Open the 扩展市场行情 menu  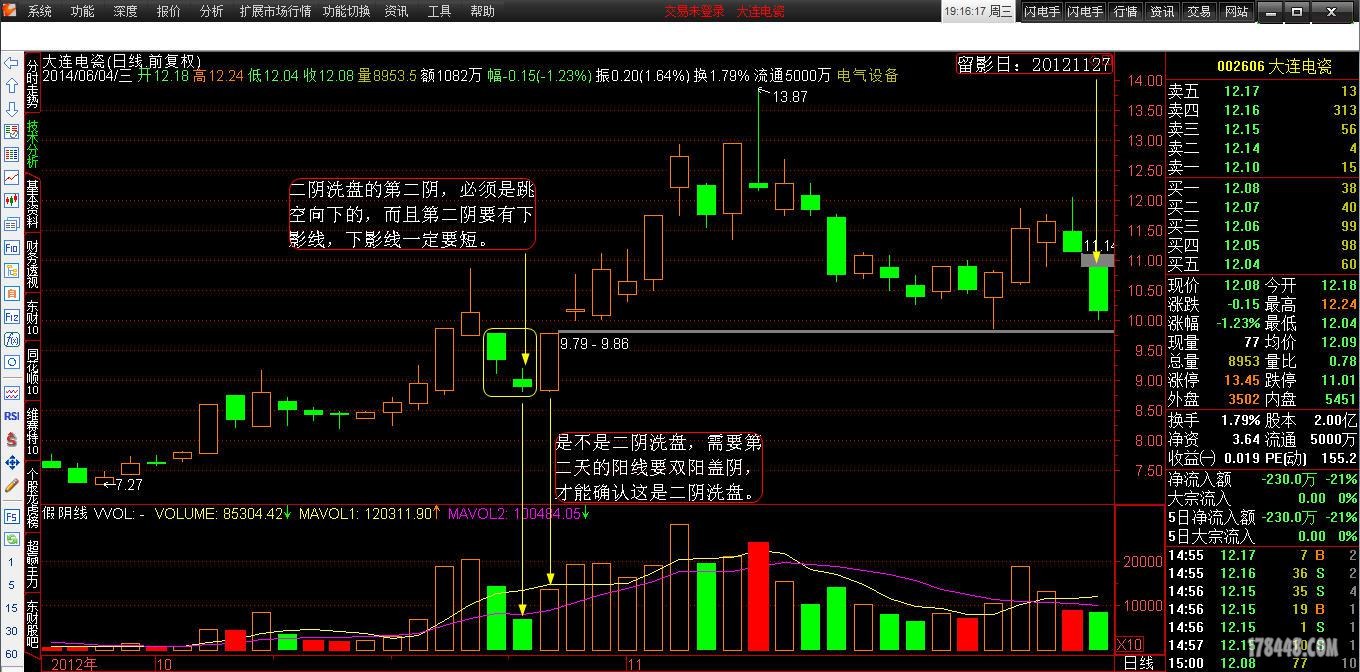275,12
